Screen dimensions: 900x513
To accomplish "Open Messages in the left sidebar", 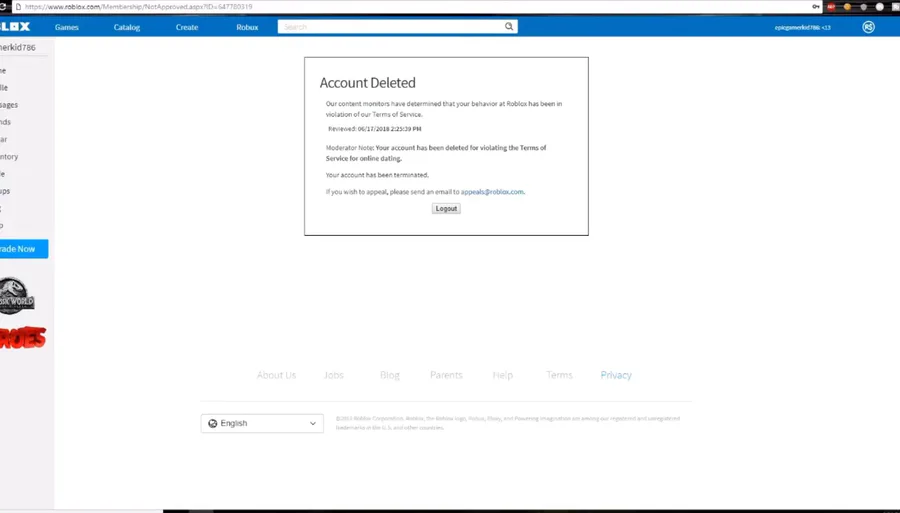I will click(9, 105).
